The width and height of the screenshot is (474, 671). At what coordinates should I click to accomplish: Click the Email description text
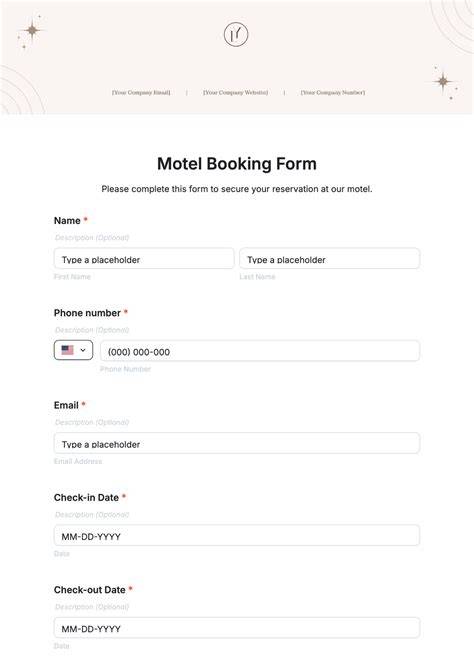pos(92,422)
